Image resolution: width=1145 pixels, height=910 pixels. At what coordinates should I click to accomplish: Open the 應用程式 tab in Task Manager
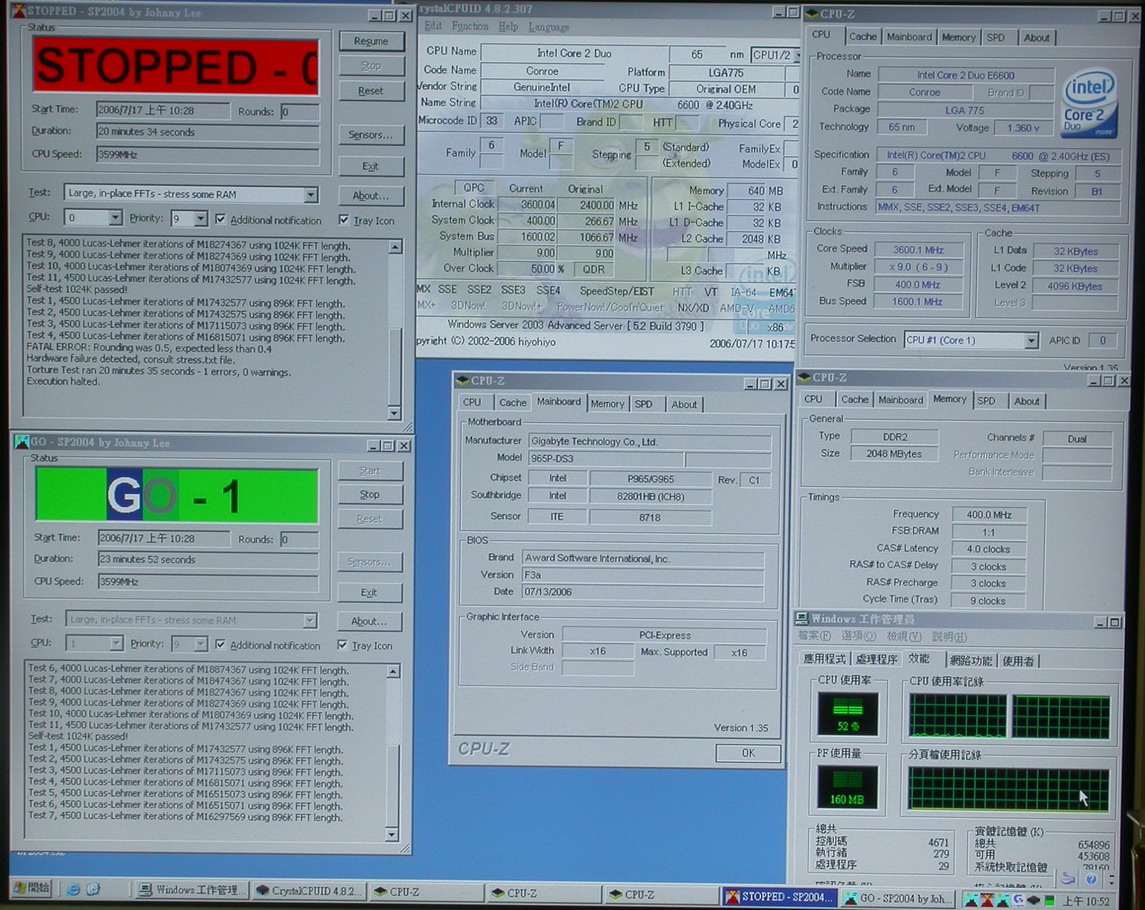coord(824,659)
